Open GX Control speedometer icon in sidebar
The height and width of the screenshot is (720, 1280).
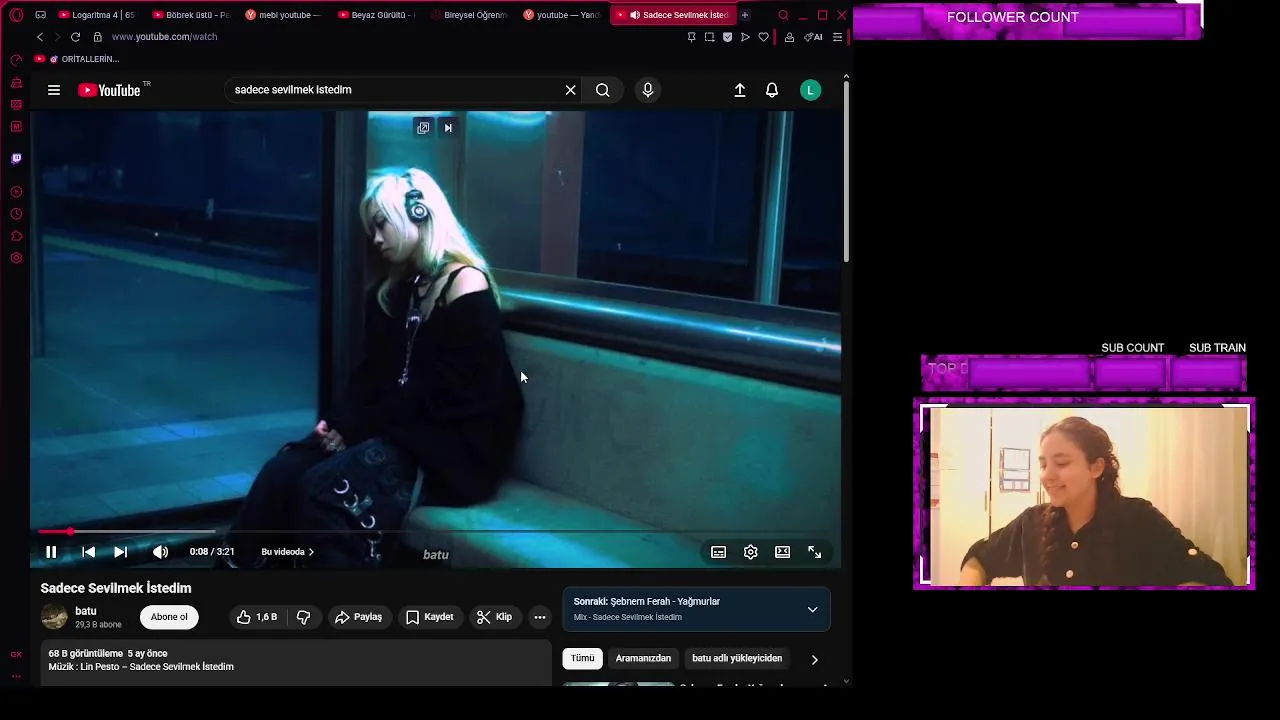tap(16, 60)
